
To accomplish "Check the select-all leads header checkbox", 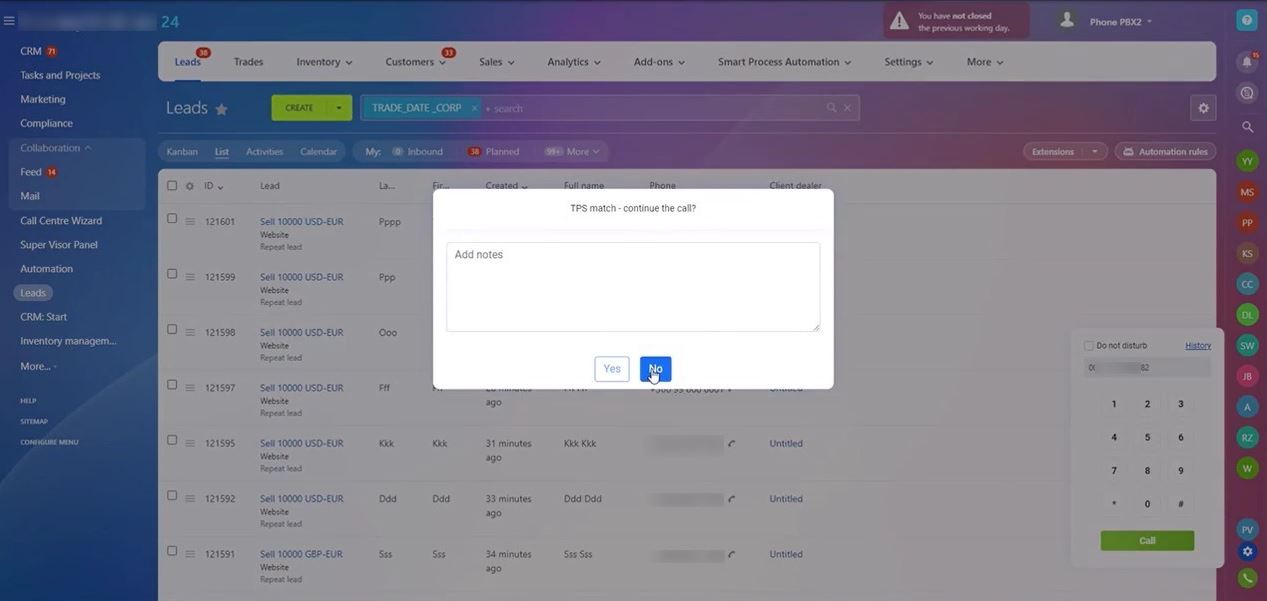I will coord(172,186).
